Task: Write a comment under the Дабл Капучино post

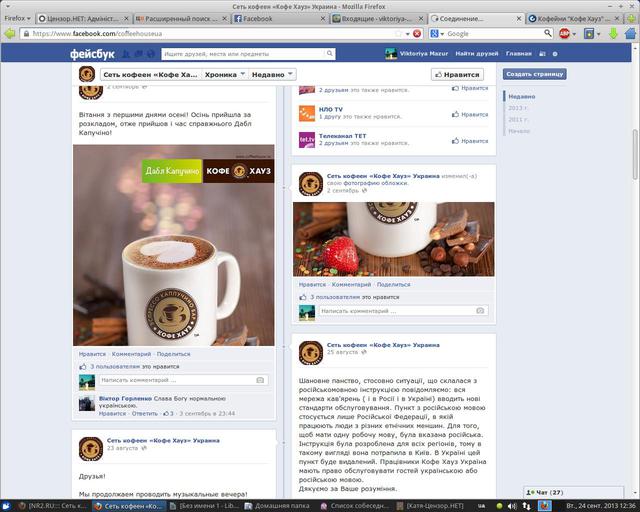Action: click(x=177, y=380)
